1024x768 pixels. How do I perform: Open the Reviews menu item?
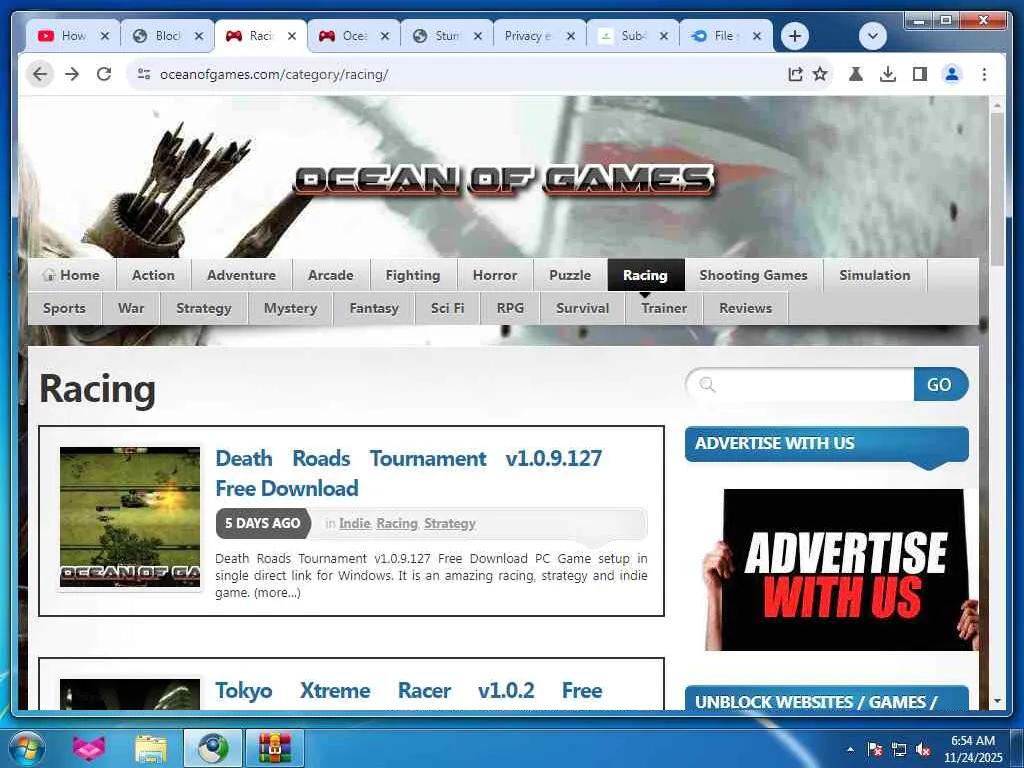(746, 308)
